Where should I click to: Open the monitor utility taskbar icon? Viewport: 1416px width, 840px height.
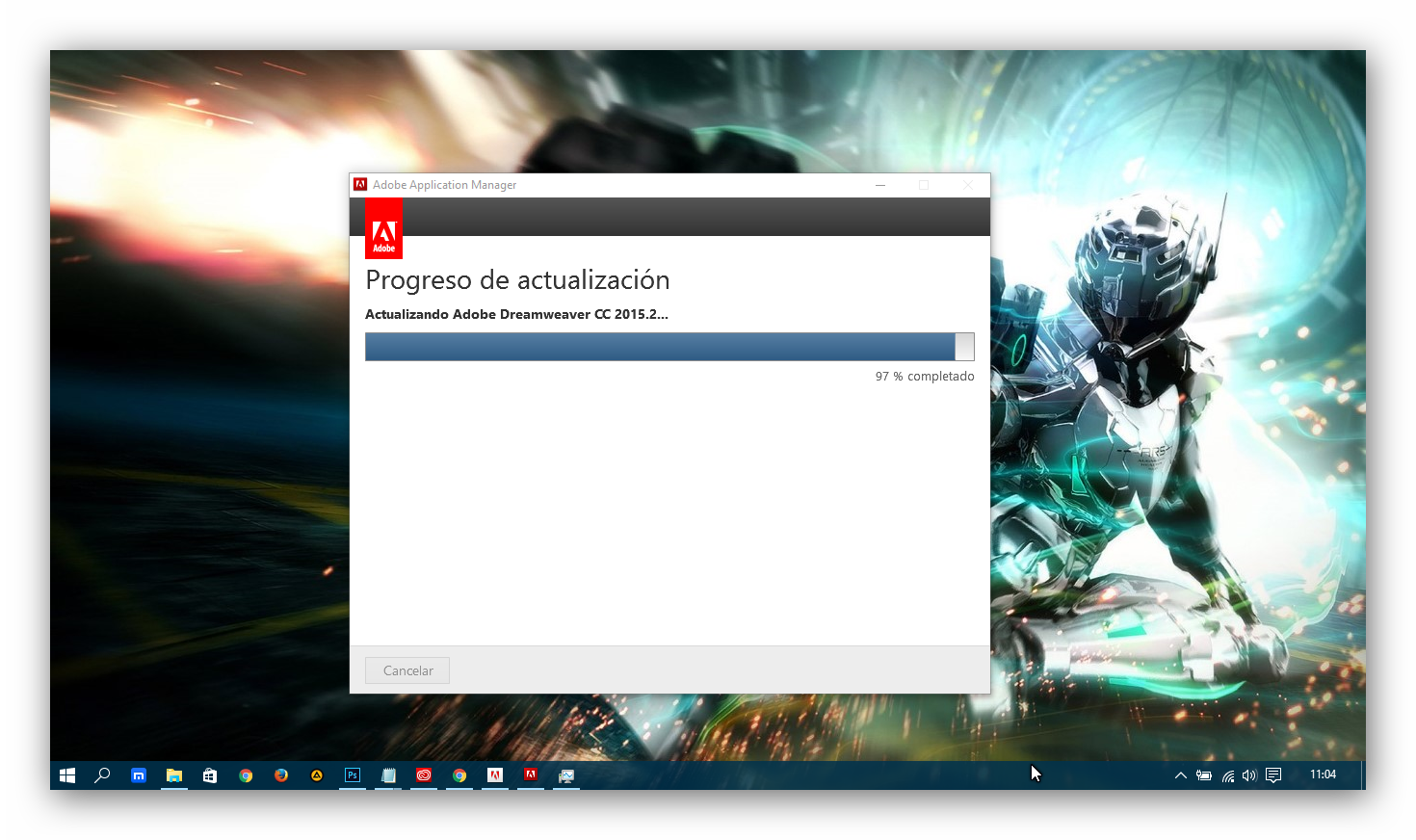pos(566,775)
